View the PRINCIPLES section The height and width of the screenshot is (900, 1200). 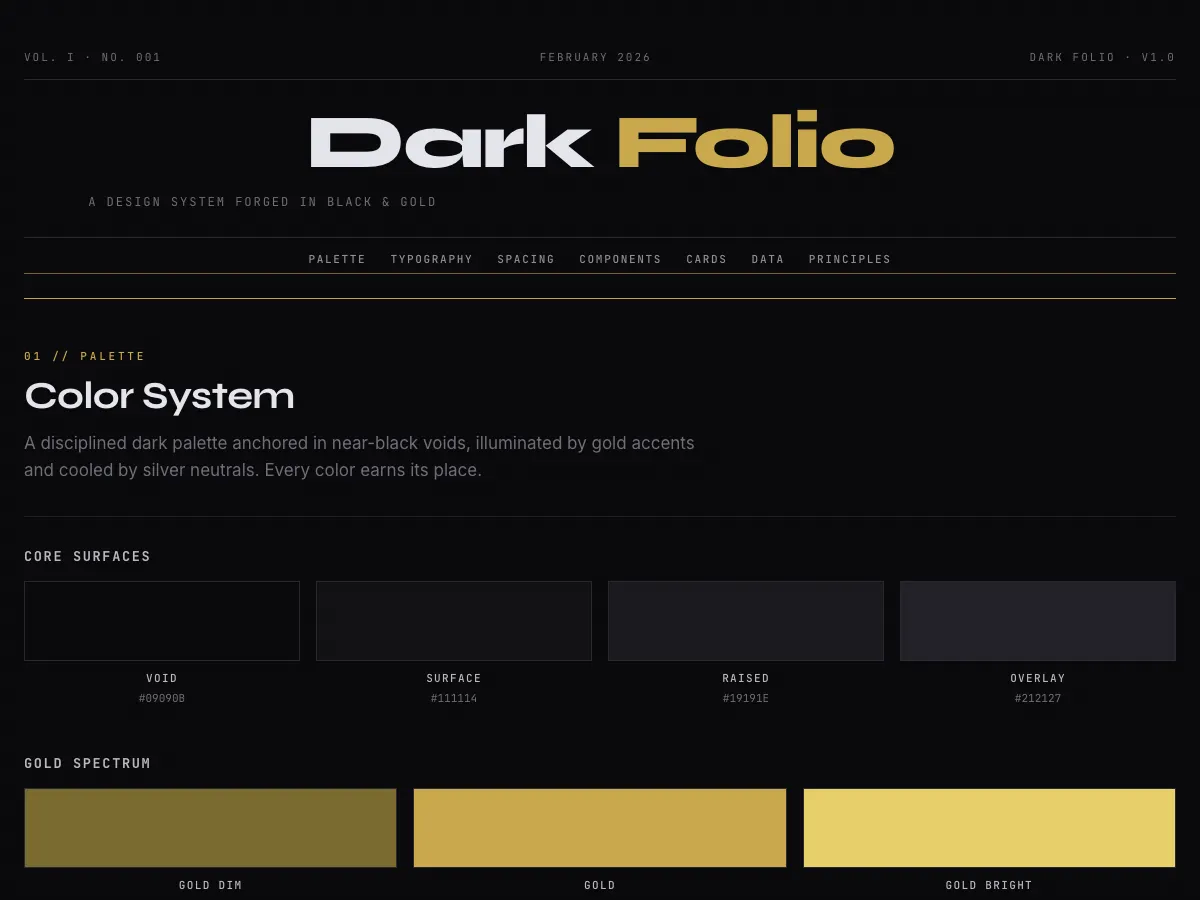coord(850,259)
